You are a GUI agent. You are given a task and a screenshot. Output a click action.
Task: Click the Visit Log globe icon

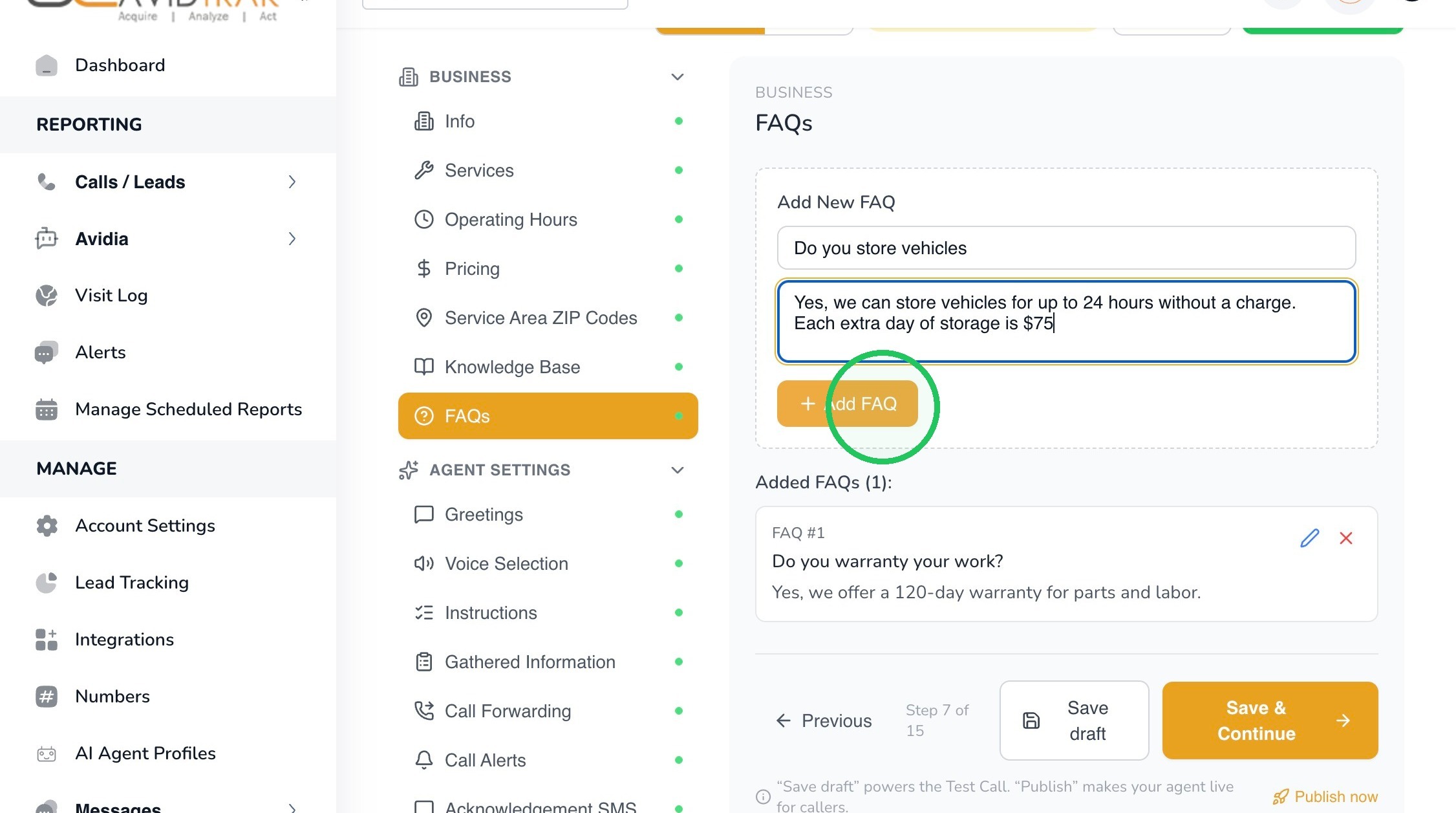pyautogui.click(x=47, y=296)
